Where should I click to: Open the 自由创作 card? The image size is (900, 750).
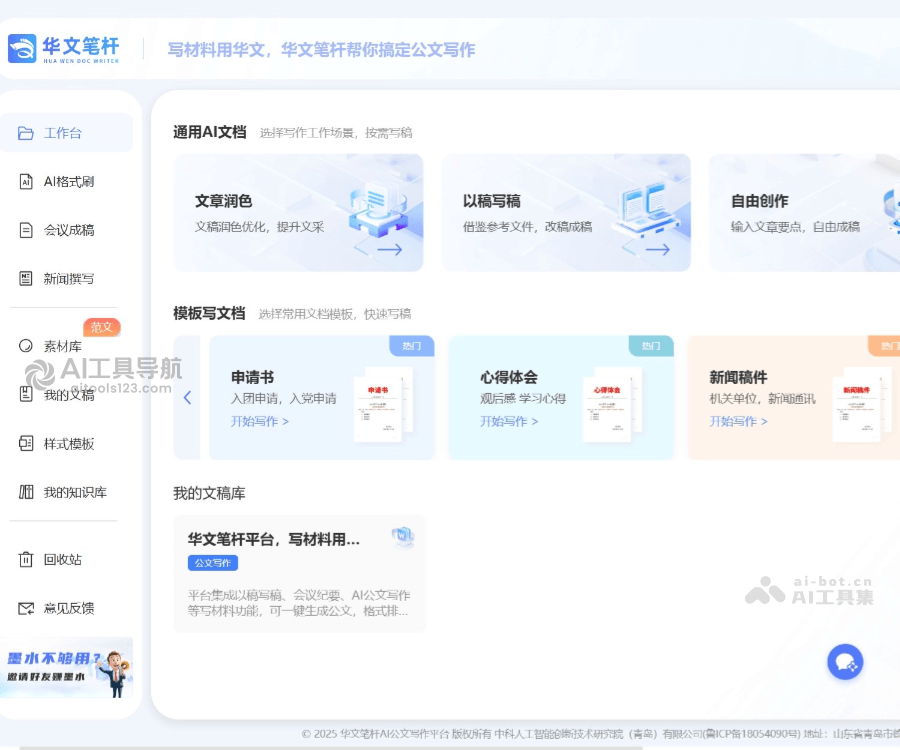click(804, 212)
